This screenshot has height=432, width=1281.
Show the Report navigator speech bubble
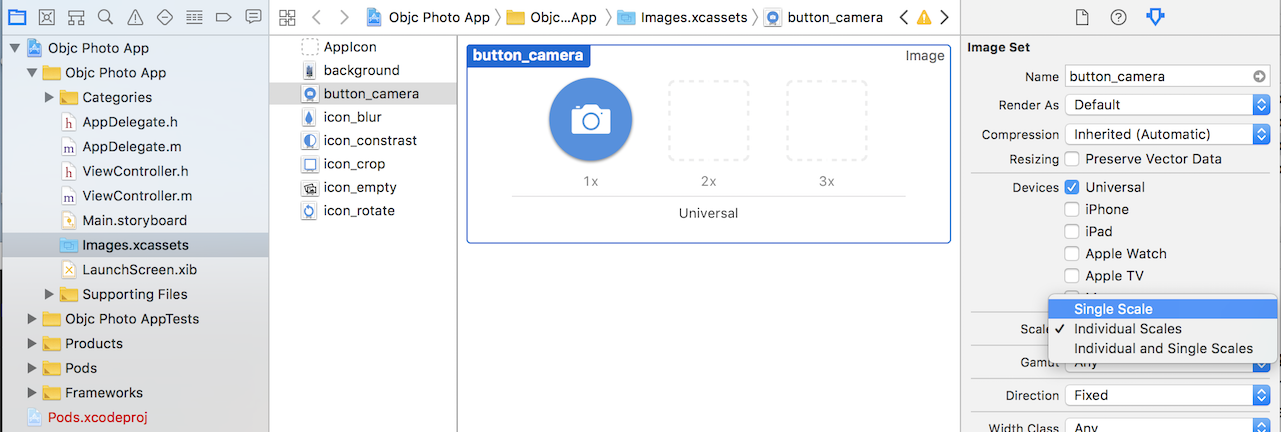tap(254, 17)
